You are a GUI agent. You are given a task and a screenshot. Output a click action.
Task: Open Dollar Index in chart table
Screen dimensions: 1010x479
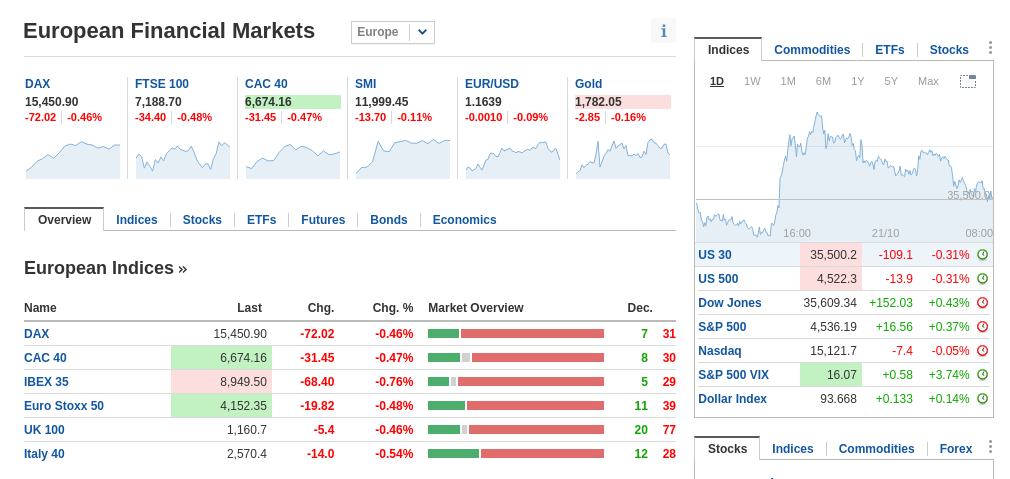[x=732, y=399]
